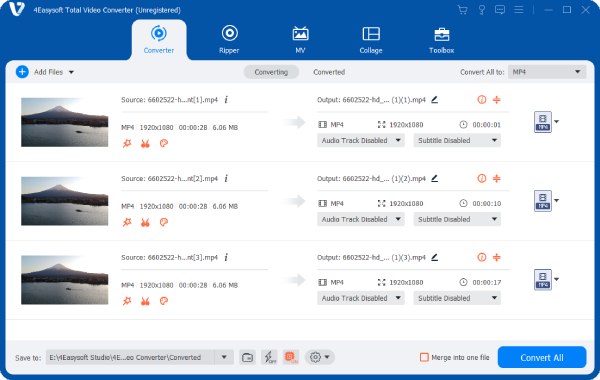The height and width of the screenshot is (380, 600).
Task: Rename output (1)(3).mp4 with pencil icon
Action: tap(435, 258)
